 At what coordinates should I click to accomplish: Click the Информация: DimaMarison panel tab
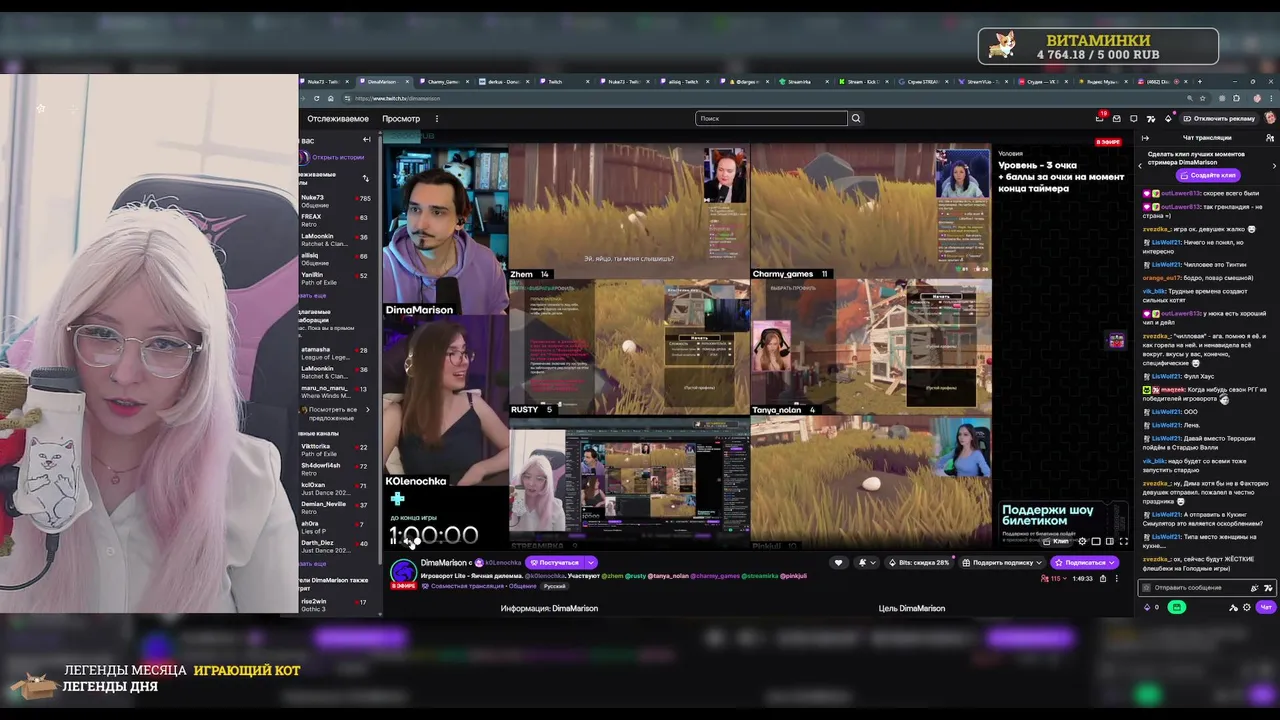(x=550, y=608)
